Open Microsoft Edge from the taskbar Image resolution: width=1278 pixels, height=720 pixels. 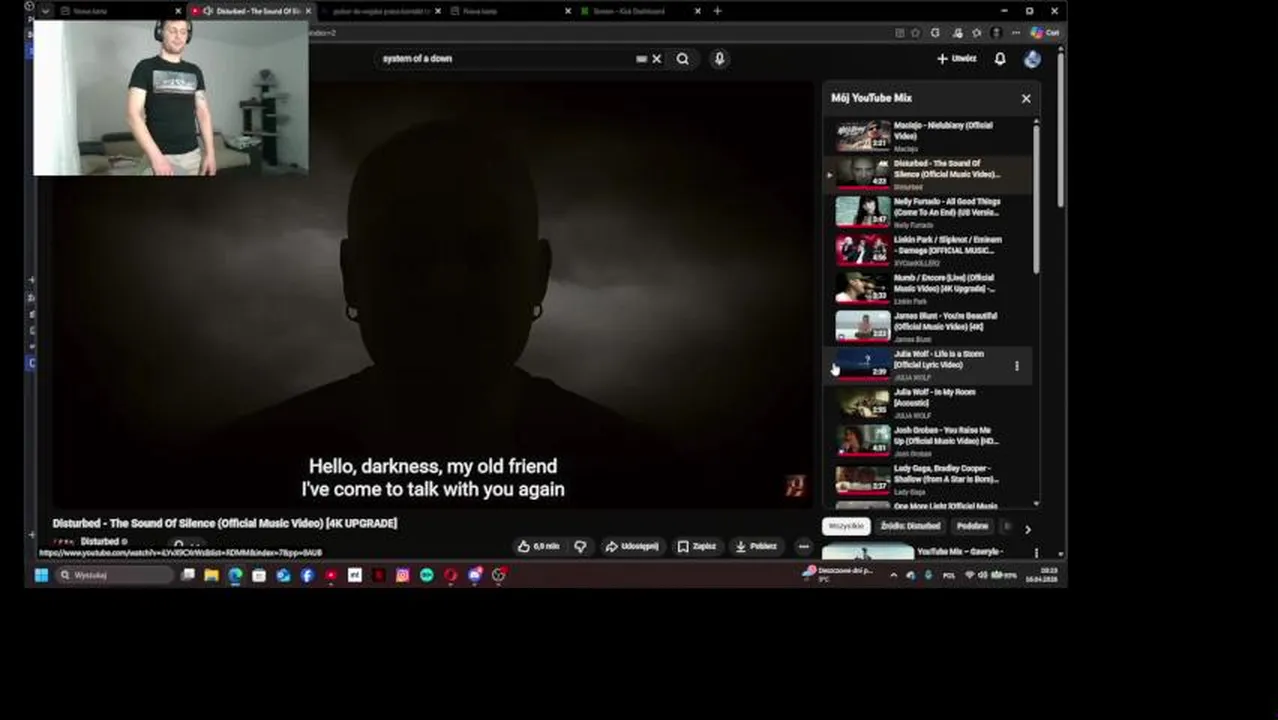(235, 575)
